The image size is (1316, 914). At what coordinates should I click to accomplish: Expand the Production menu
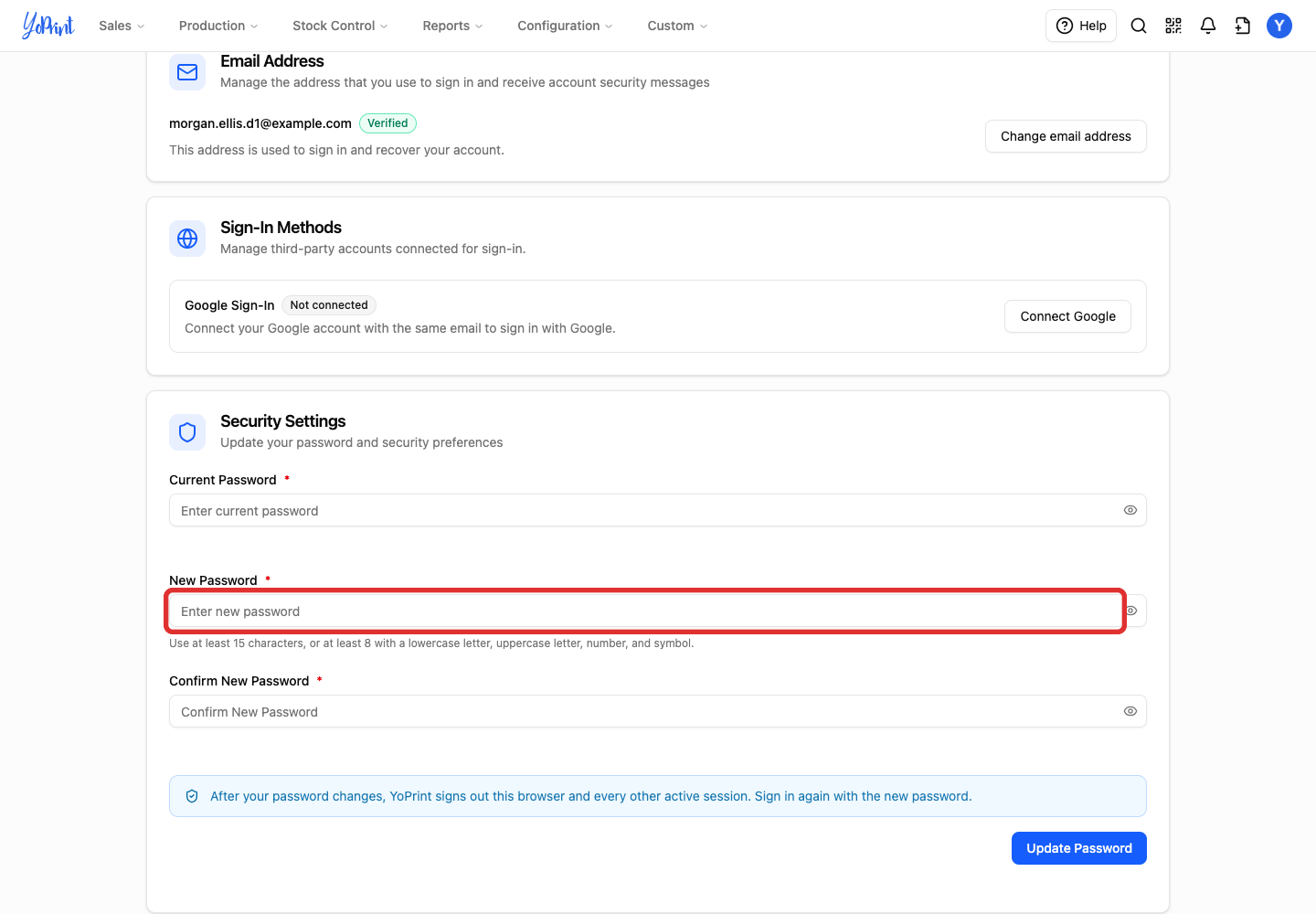pyautogui.click(x=218, y=26)
